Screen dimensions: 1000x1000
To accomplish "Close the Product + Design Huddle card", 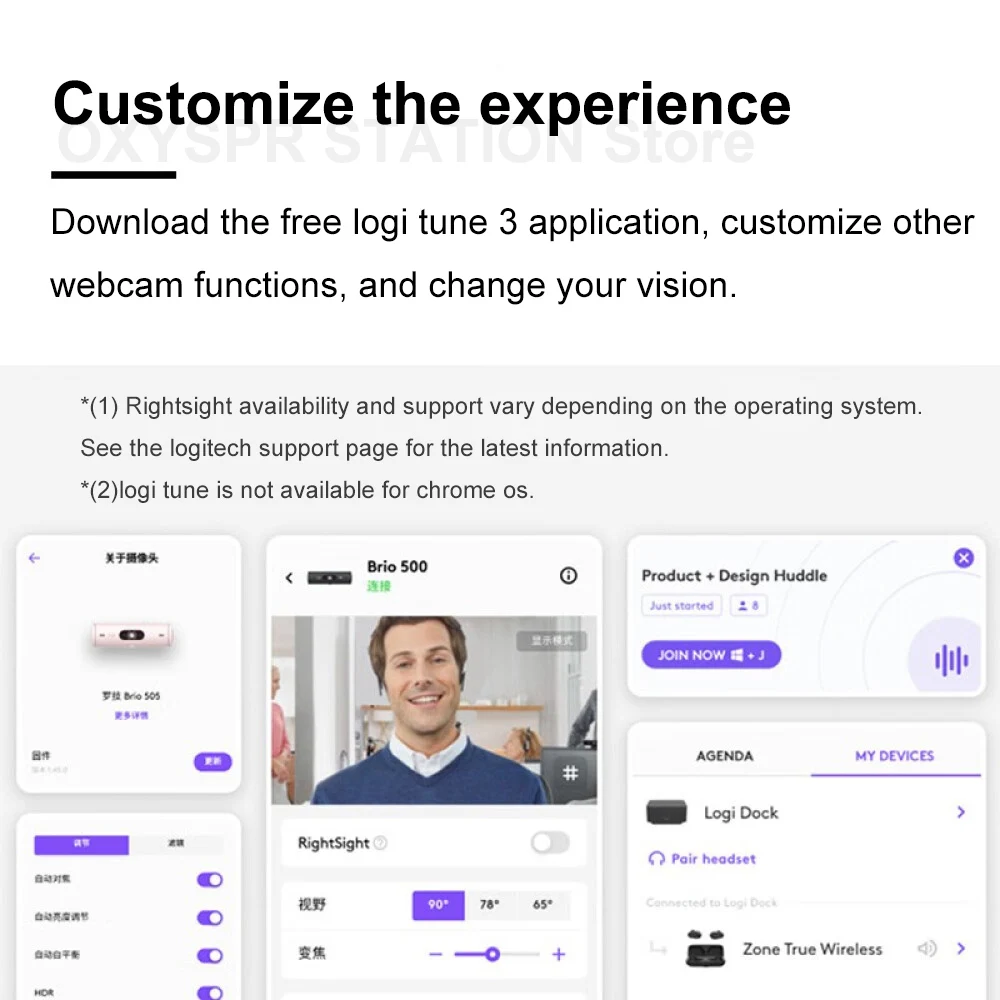I will (x=964, y=558).
